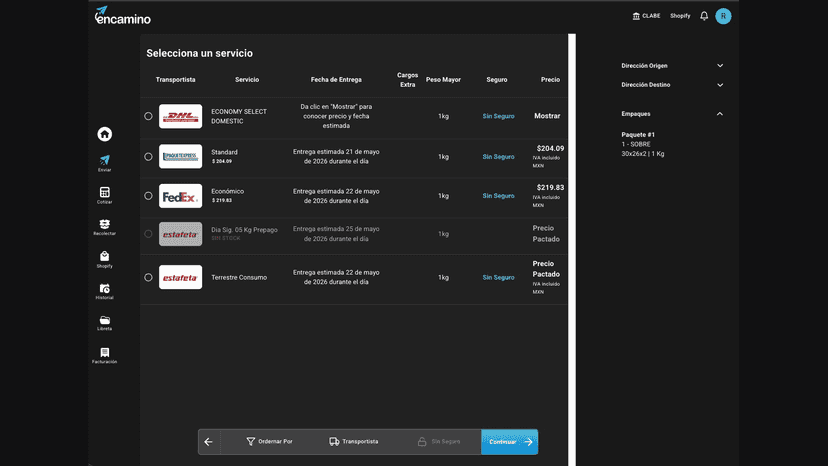Open the Home icon in sidebar
Image resolution: width=828 pixels, height=466 pixels.
105,134
